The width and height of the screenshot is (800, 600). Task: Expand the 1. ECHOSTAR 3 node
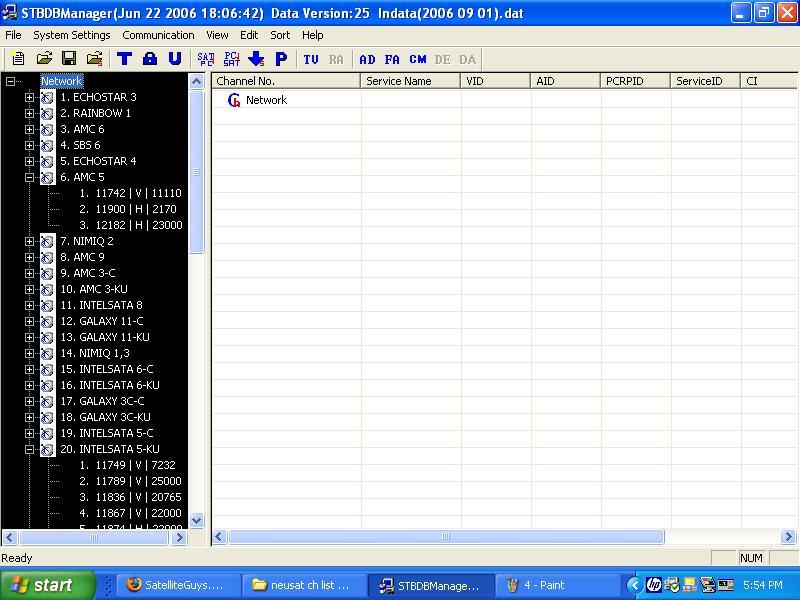(30, 97)
